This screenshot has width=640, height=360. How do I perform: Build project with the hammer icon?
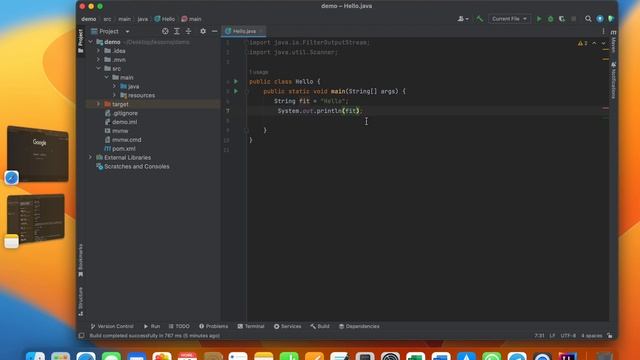click(x=480, y=19)
